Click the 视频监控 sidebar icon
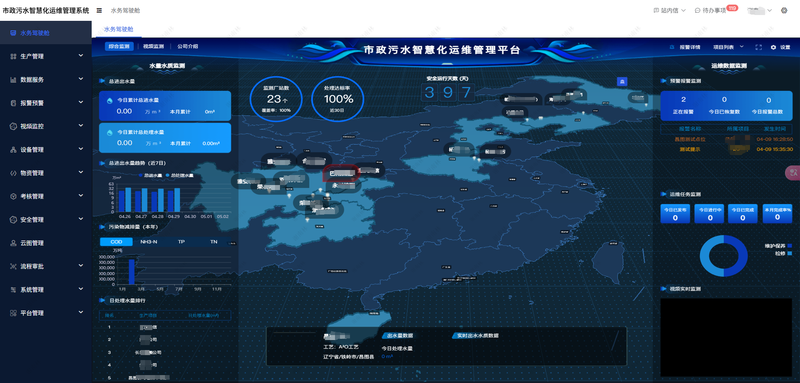This screenshot has width=800, height=383. pos(13,126)
